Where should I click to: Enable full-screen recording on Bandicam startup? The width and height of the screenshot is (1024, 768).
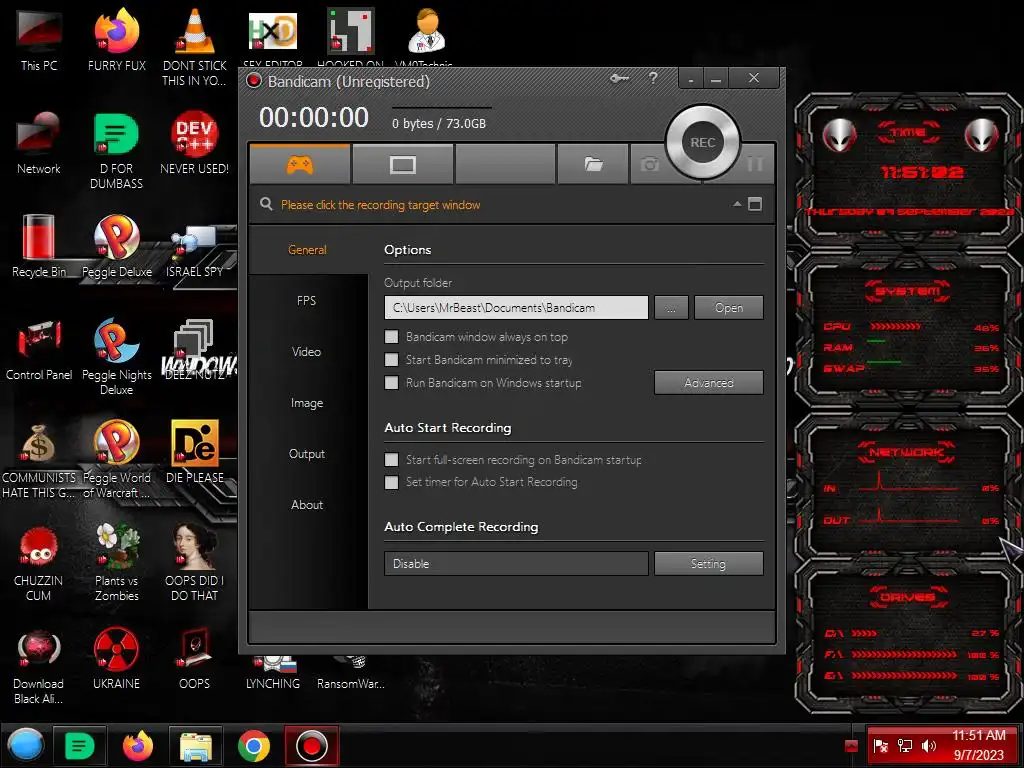(x=391, y=460)
